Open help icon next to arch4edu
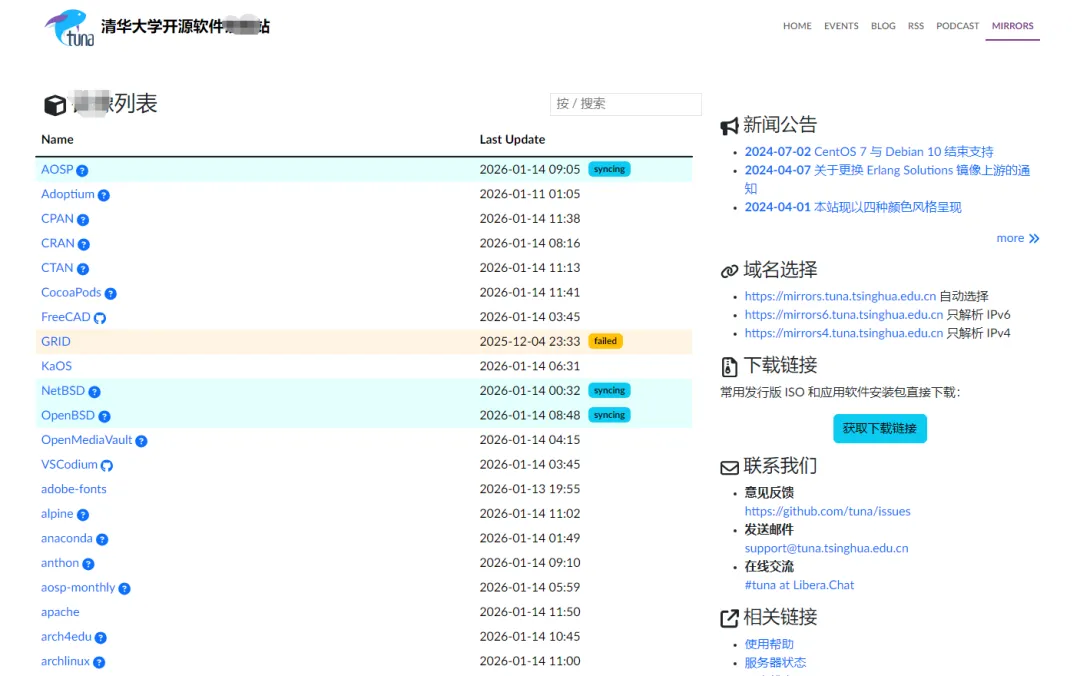Screen dimensions: 1080x676 (x=101, y=637)
